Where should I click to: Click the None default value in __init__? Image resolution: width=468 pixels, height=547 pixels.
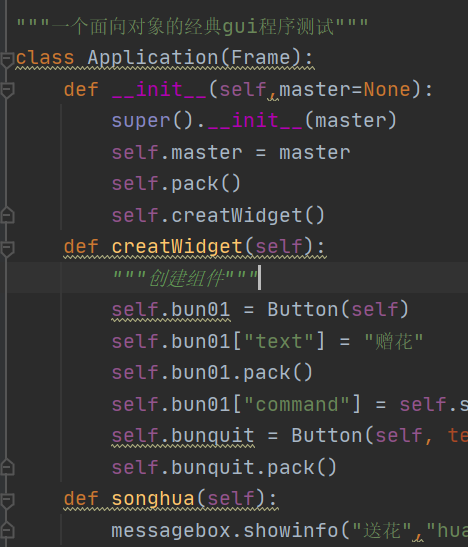pyautogui.click(x=387, y=90)
